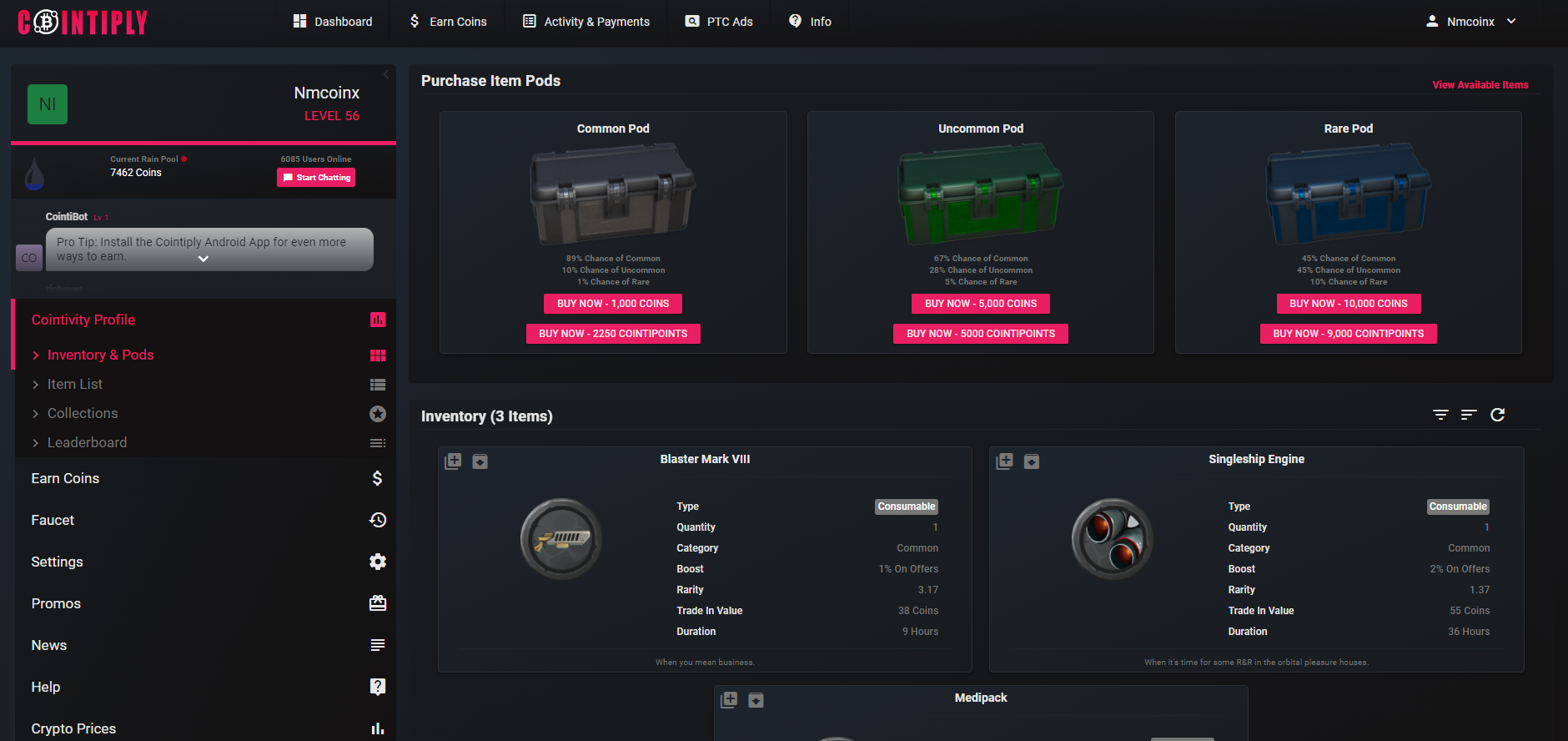Click the Item List rows icon
The height and width of the screenshot is (741, 1568).
[378, 385]
